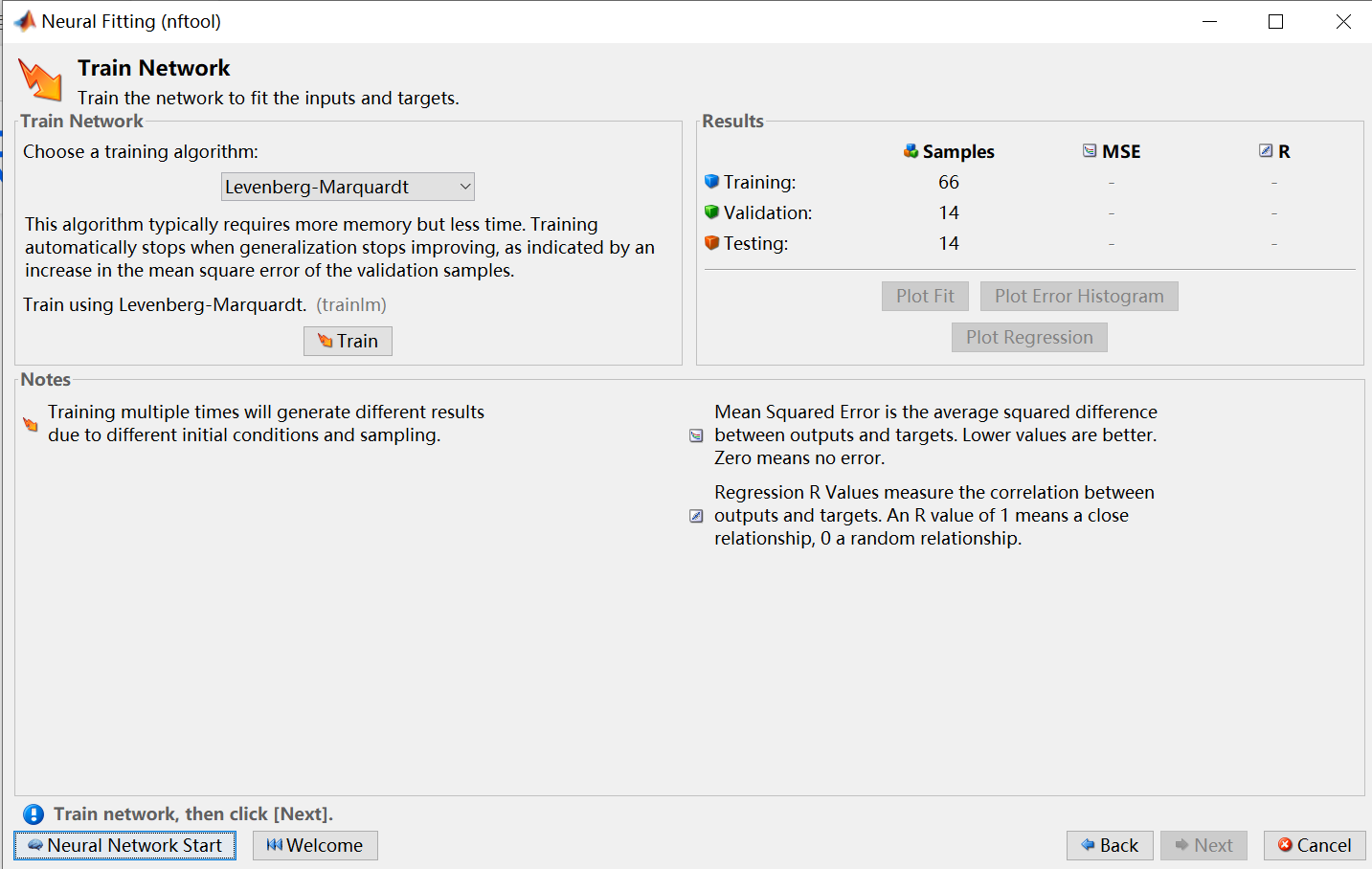Click the Validation MSE value dash

[x=1112, y=213]
